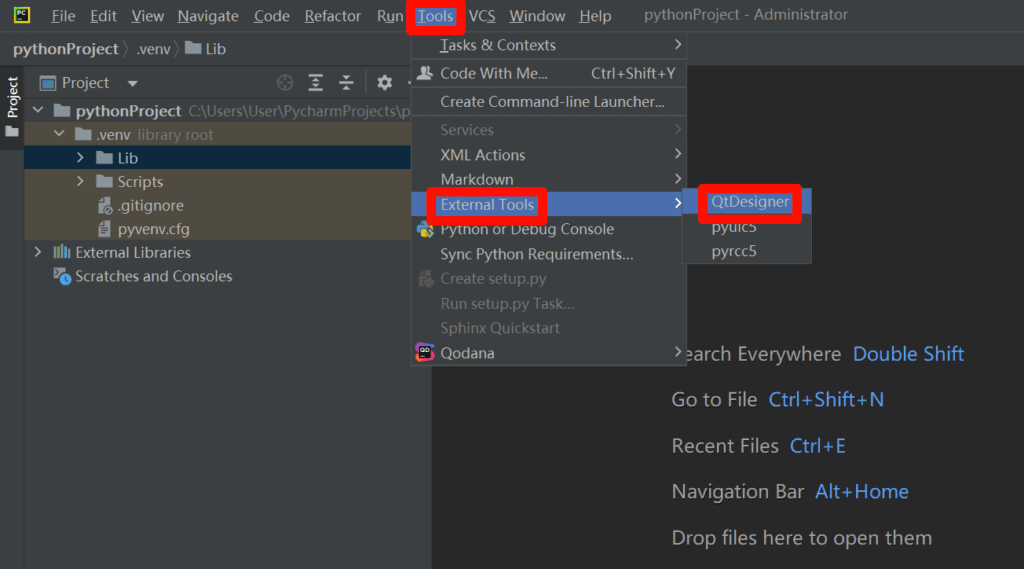Launch QtDesigner from External Tools

[x=747, y=201]
